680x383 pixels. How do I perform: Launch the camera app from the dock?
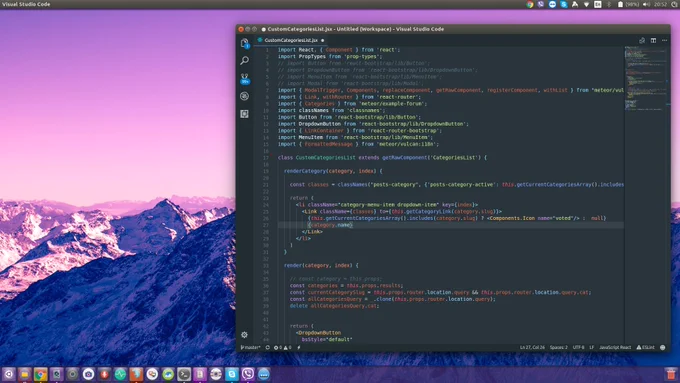coord(88,374)
